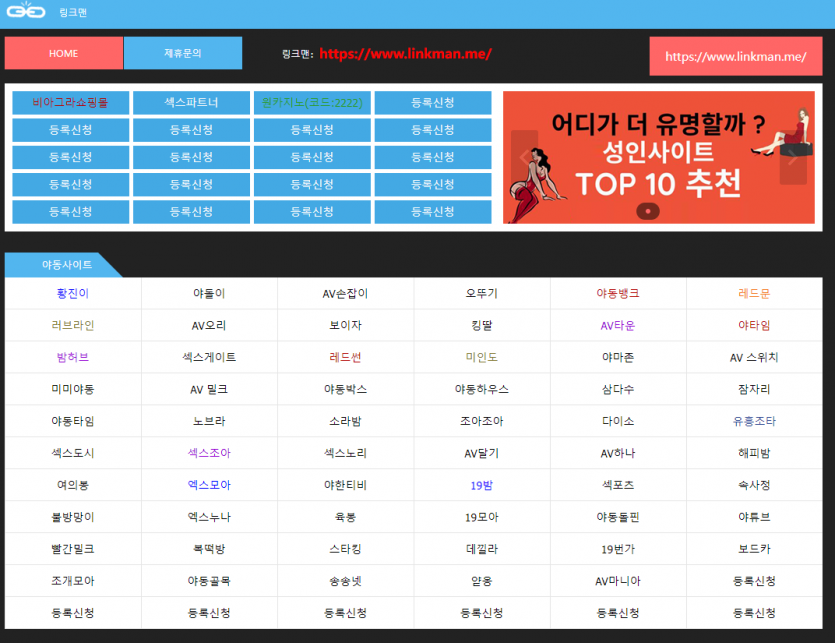Open the 다이소 link

[x=618, y=421]
